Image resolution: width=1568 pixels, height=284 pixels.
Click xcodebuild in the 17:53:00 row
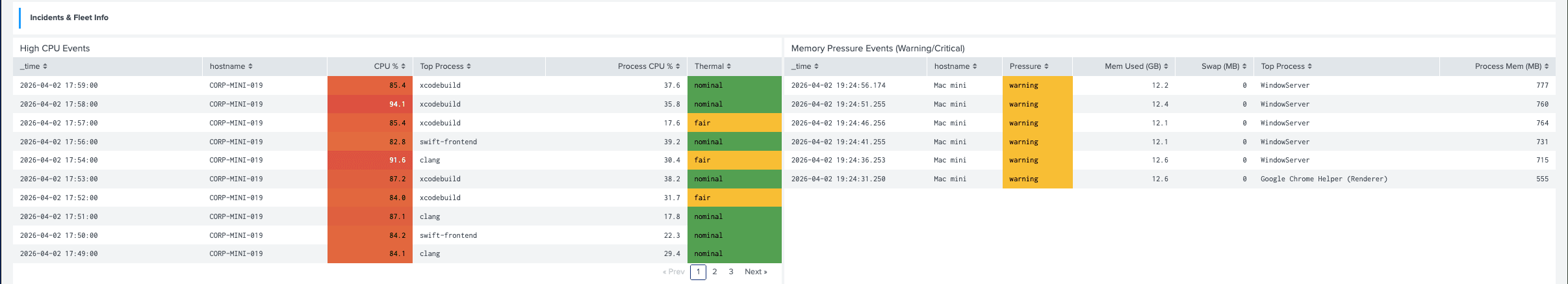(440, 179)
